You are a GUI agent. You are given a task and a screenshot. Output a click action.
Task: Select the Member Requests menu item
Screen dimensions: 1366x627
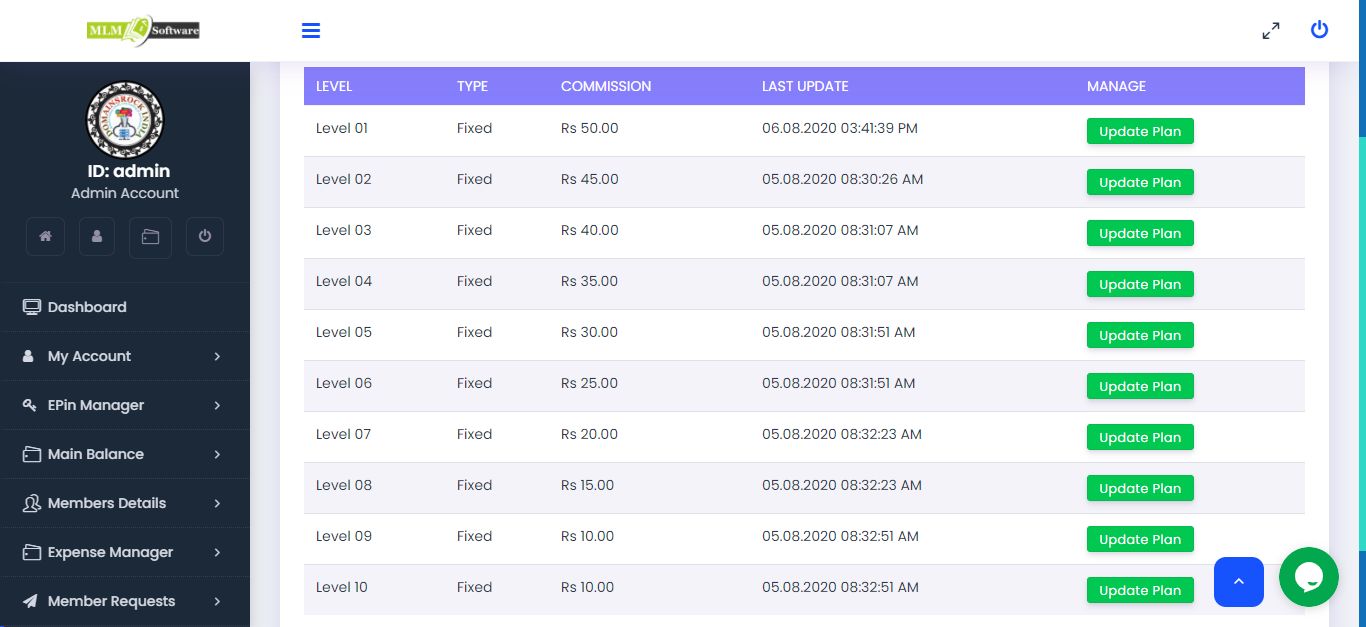[x=124, y=601]
